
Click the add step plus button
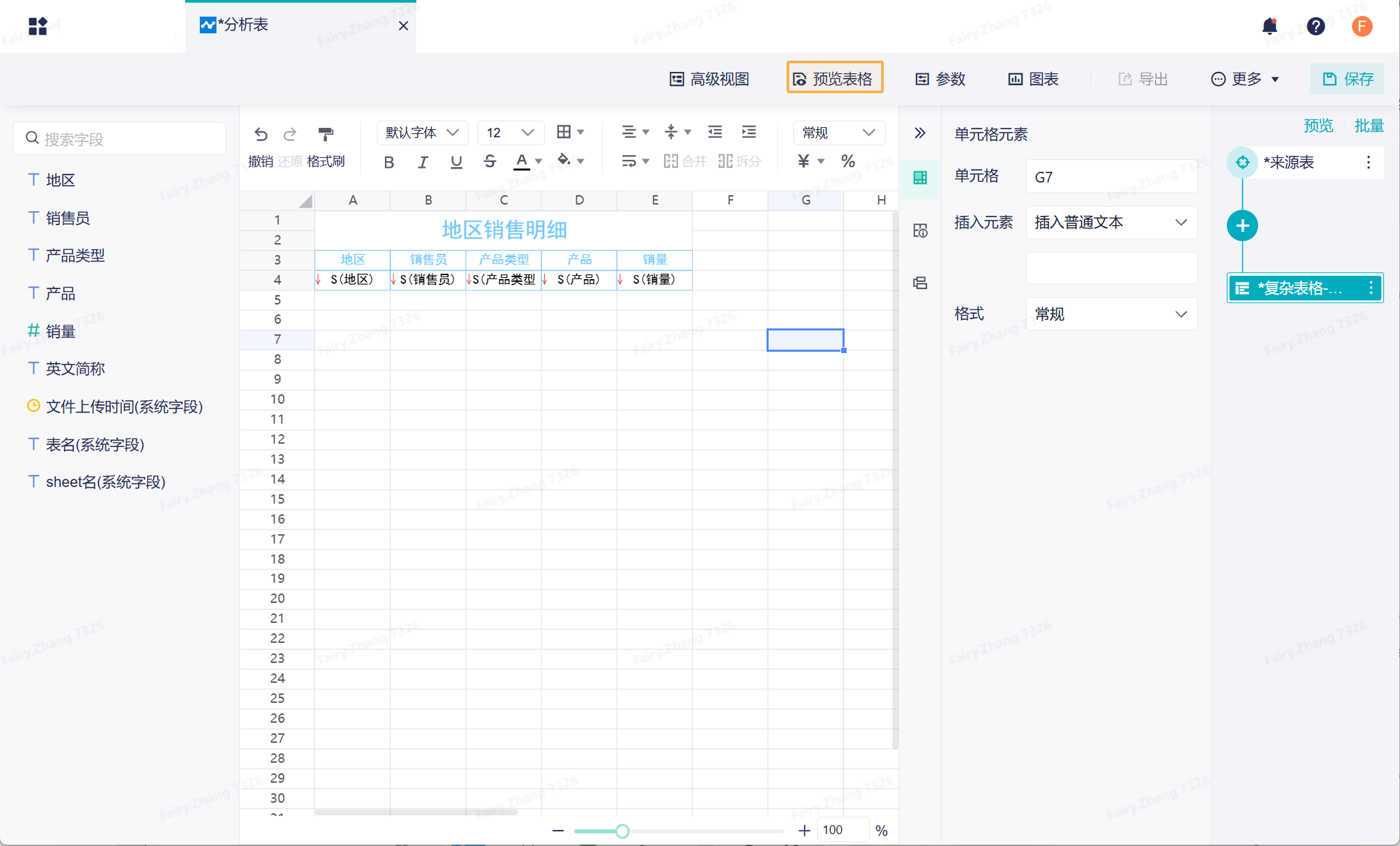1242,226
